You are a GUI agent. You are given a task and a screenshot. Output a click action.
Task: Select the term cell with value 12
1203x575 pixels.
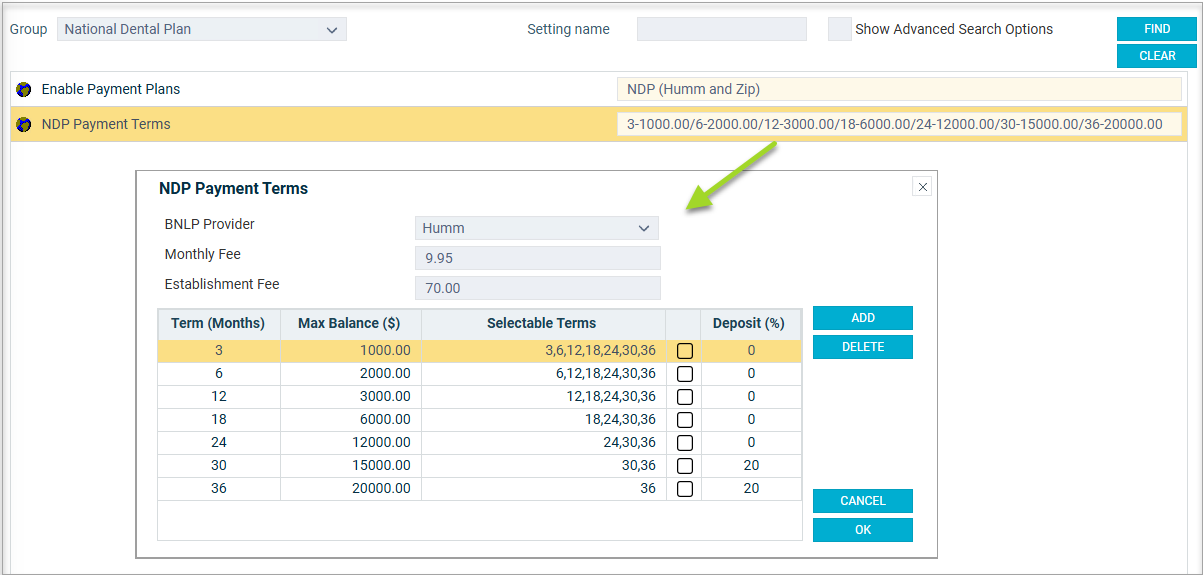pyautogui.click(x=218, y=397)
